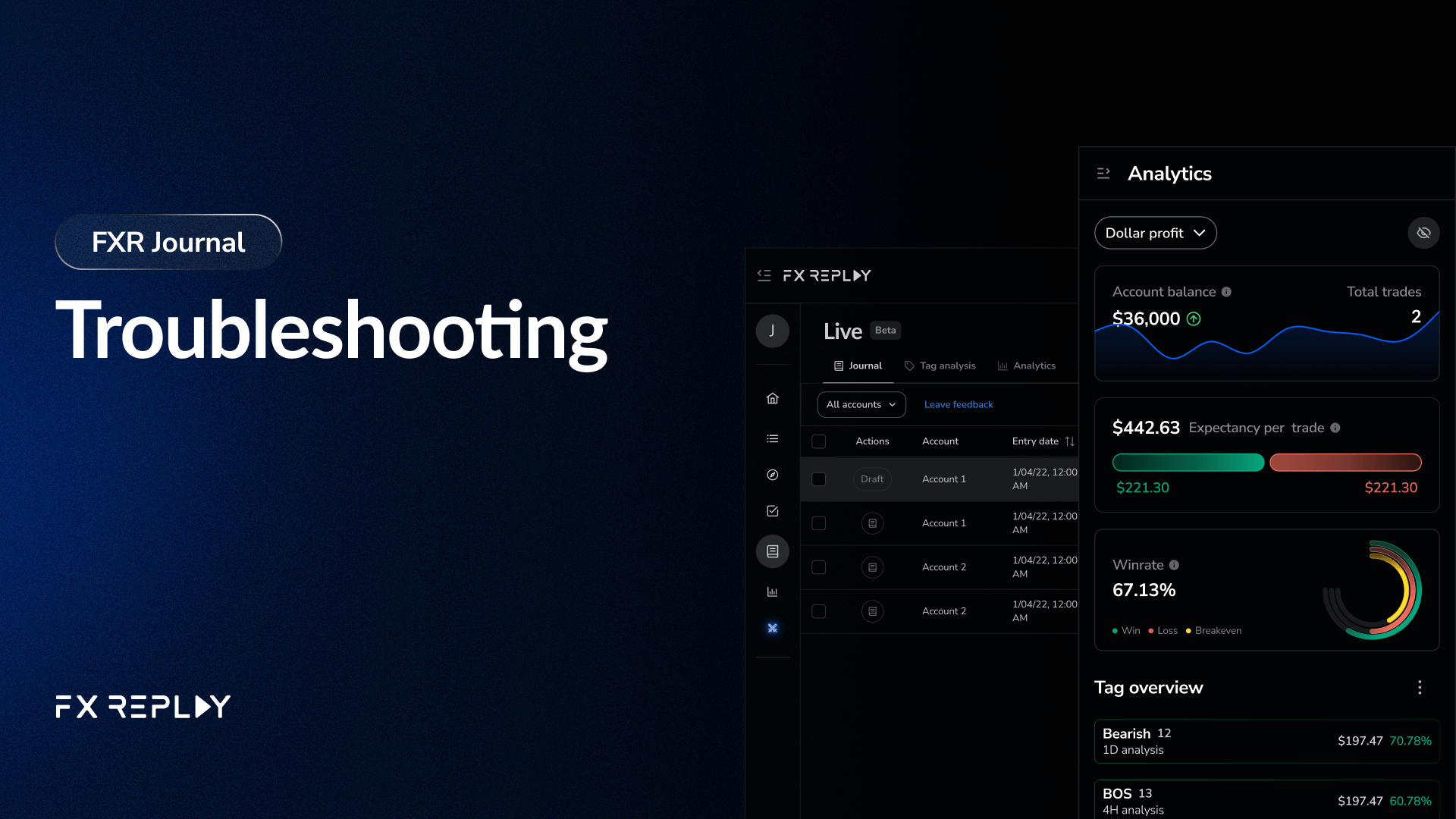Check the Draft Account 1 row checkbox
1456x819 pixels.
click(818, 479)
